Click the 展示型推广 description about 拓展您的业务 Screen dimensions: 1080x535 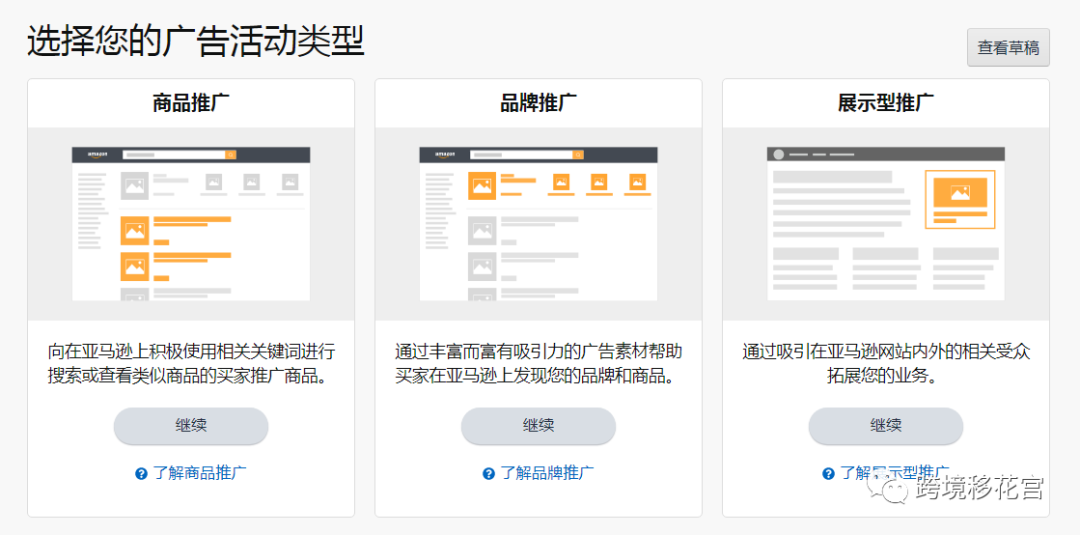885,364
